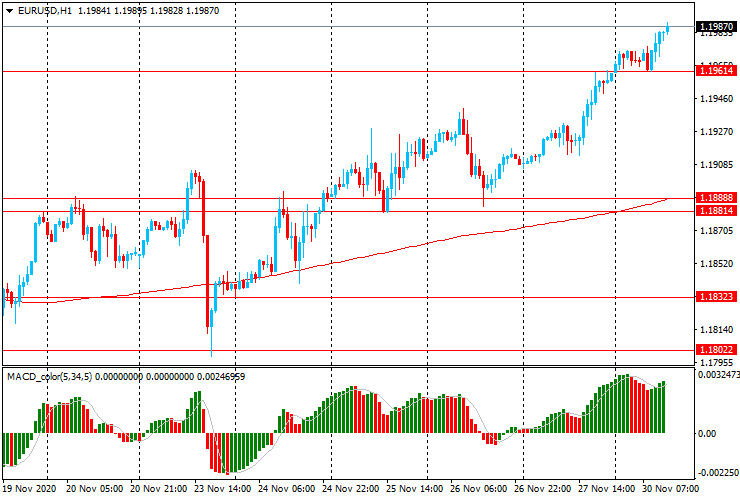Click the current price label 1.19870
This screenshot has height=500, width=740.
tap(716, 26)
